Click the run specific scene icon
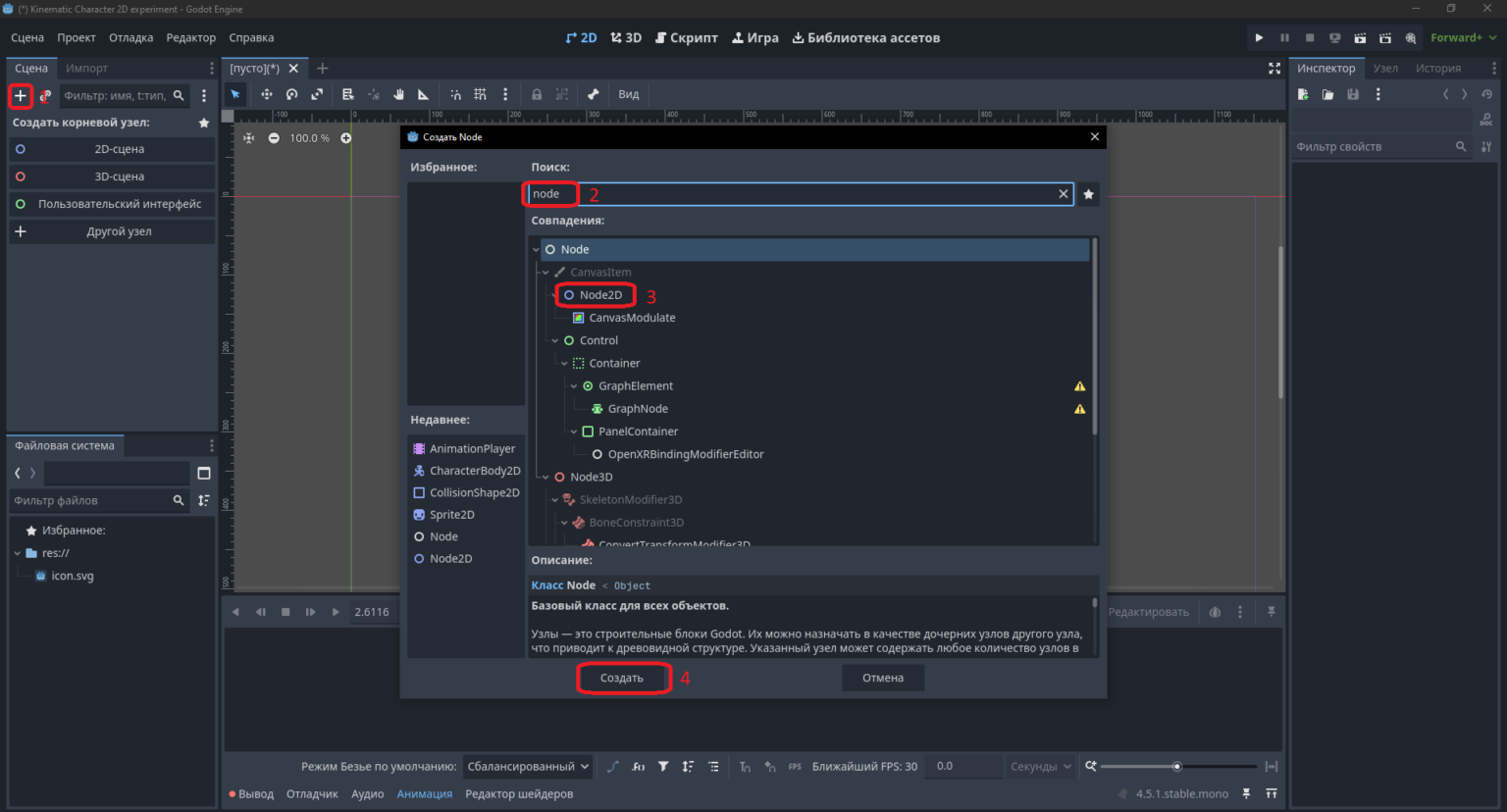 [x=1385, y=37]
